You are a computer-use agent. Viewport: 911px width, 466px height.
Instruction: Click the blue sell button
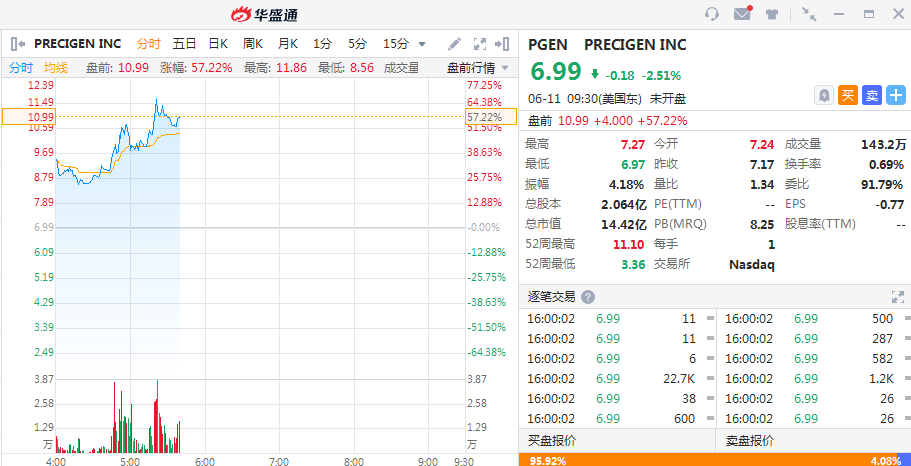(x=871, y=95)
